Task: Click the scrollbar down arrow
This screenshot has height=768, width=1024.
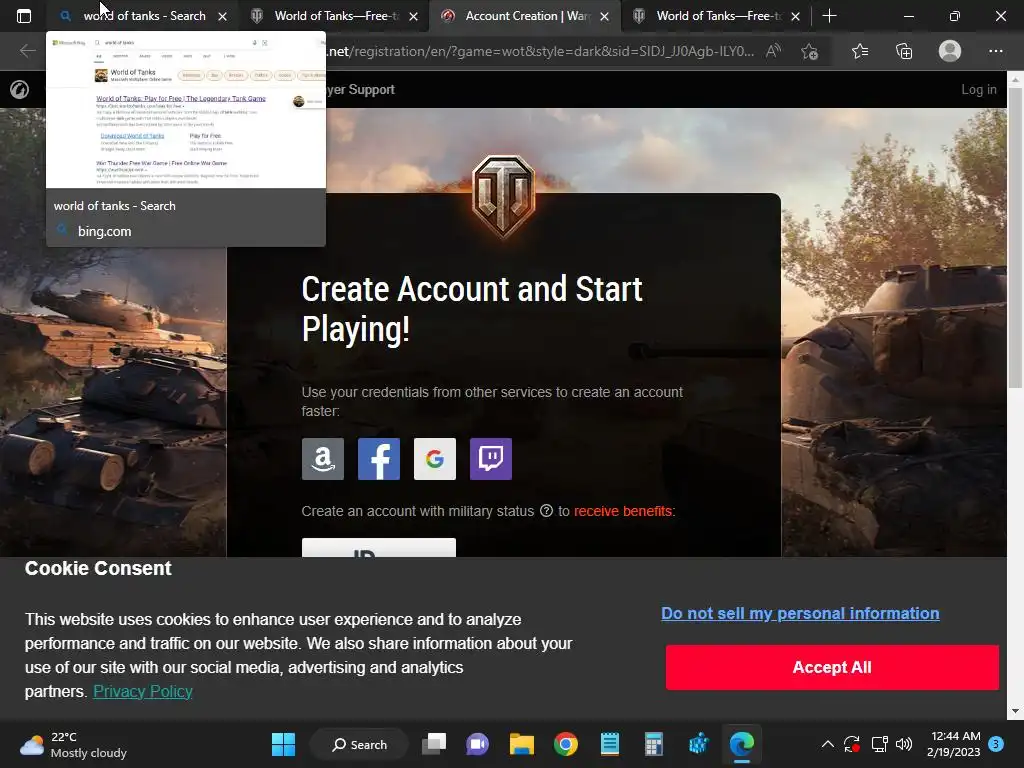Action: [x=1015, y=711]
